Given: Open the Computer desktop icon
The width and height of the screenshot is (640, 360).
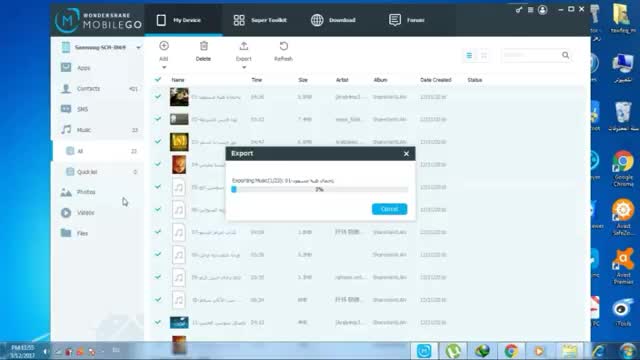Looking at the screenshot, I should click(x=623, y=68).
